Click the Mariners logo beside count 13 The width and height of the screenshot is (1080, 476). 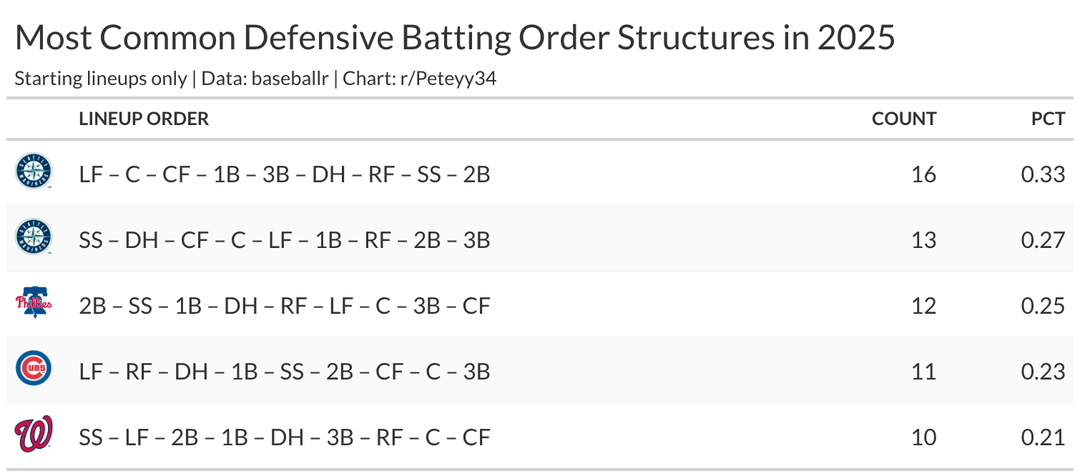tap(33, 239)
